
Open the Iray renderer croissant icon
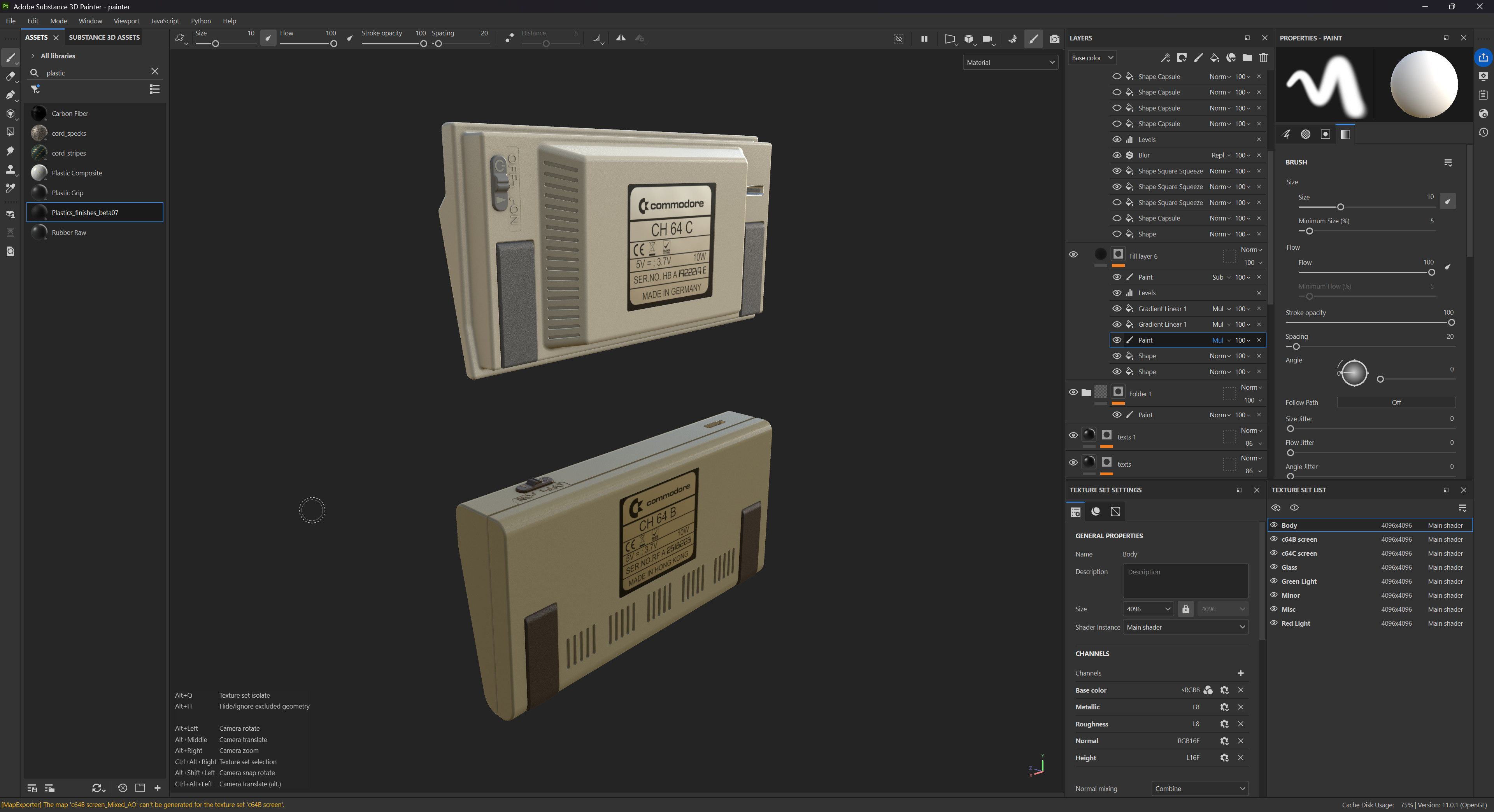(1012, 39)
